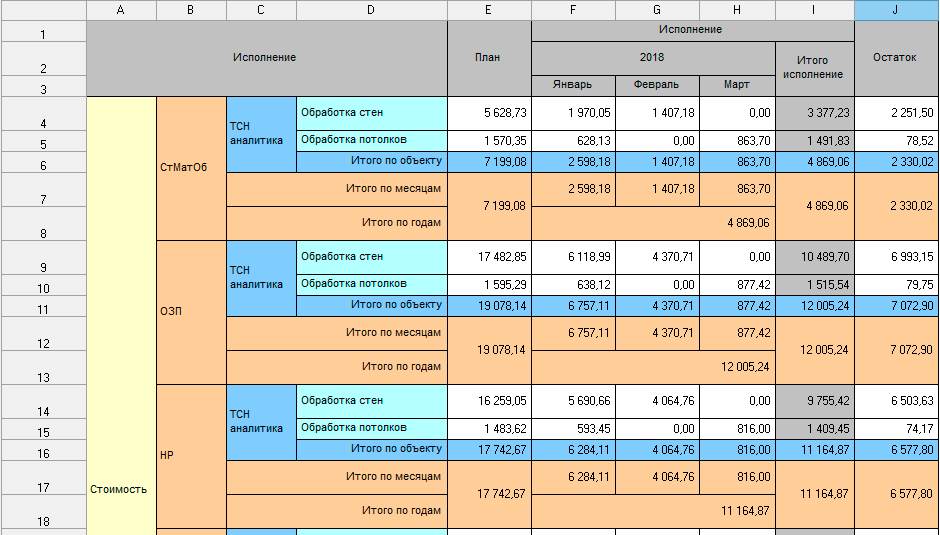940x535 pixels.
Task: Select cell with value 17 482,85
Action: 489,257
